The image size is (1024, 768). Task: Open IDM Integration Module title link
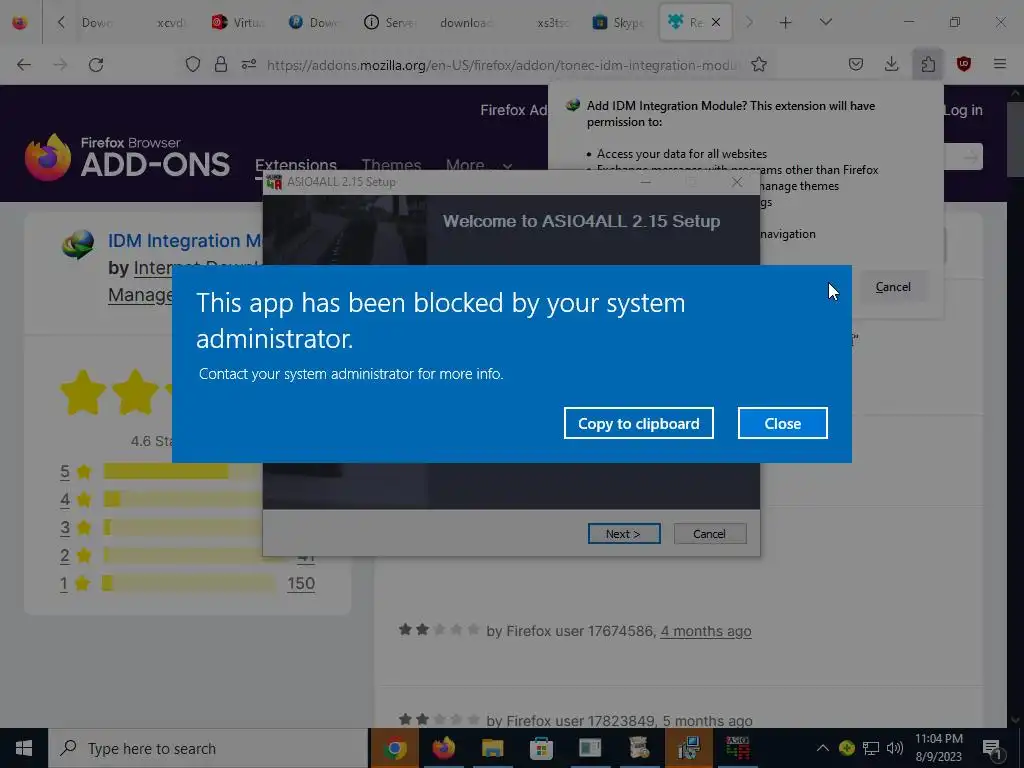click(185, 240)
